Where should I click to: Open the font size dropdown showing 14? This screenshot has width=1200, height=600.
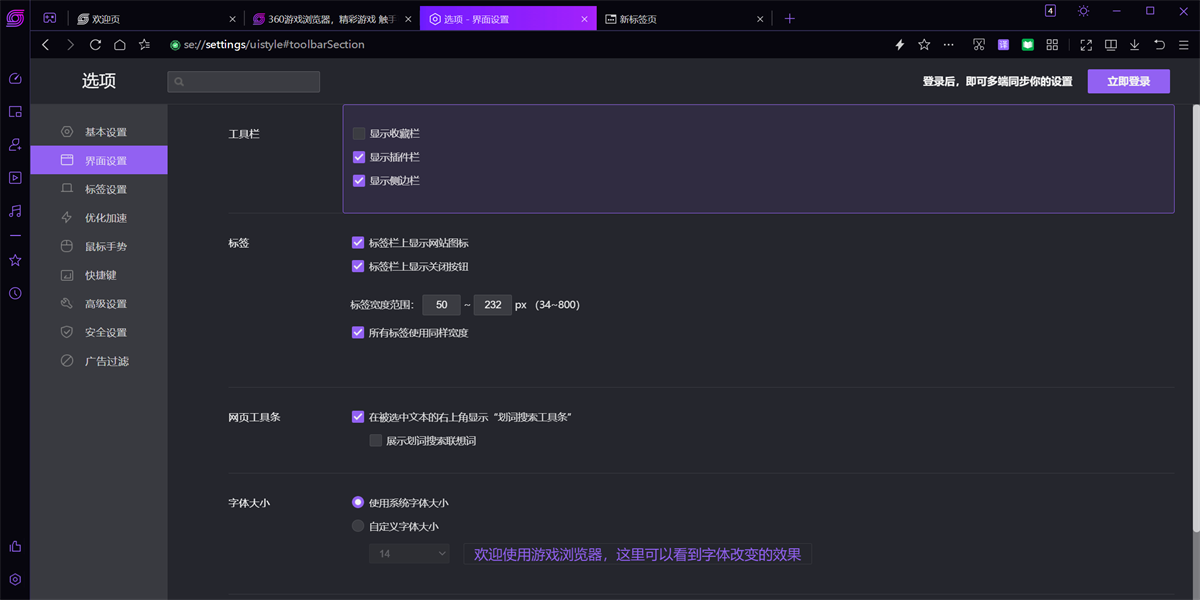pyautogui.click(x=409, y=552)
